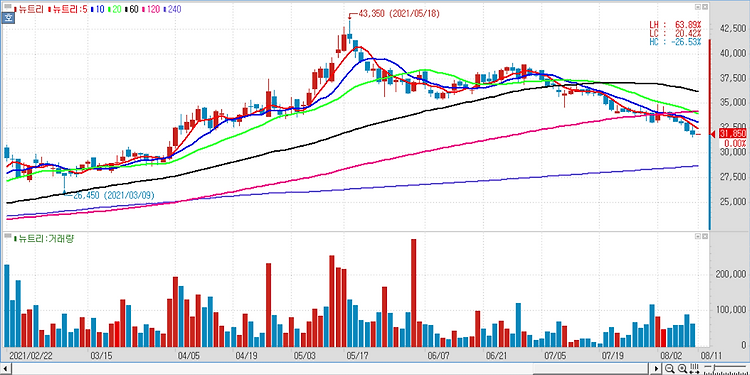The height and width of the screenshot is (375, 750).
Task: Adjust the chart zoom slider handle
Action: (x=714, y=368)
